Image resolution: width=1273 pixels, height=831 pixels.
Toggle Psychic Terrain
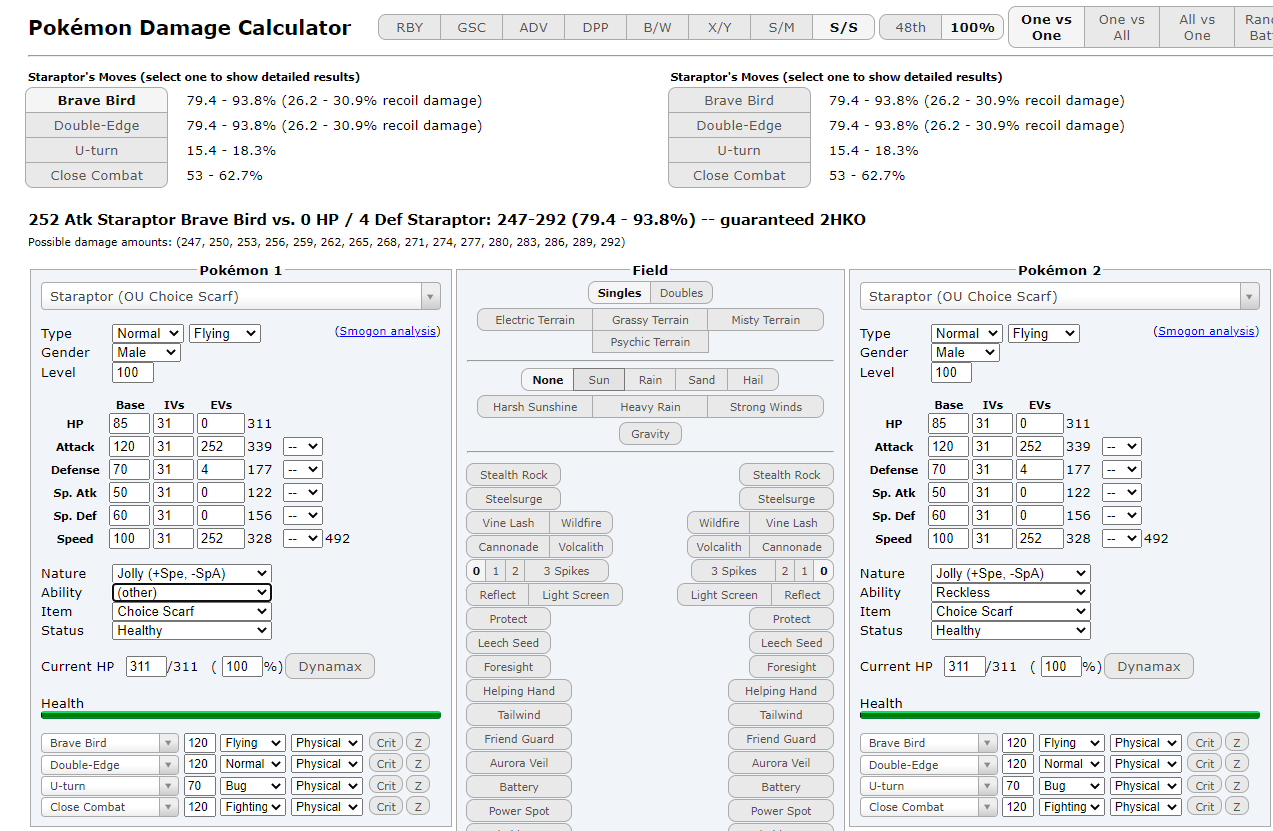[650, 342]
